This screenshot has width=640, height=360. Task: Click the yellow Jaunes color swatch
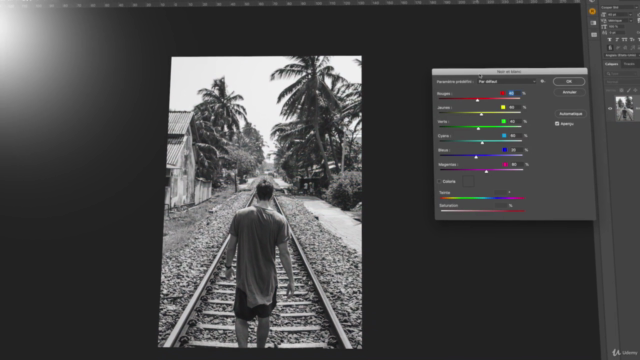(503, 107)
